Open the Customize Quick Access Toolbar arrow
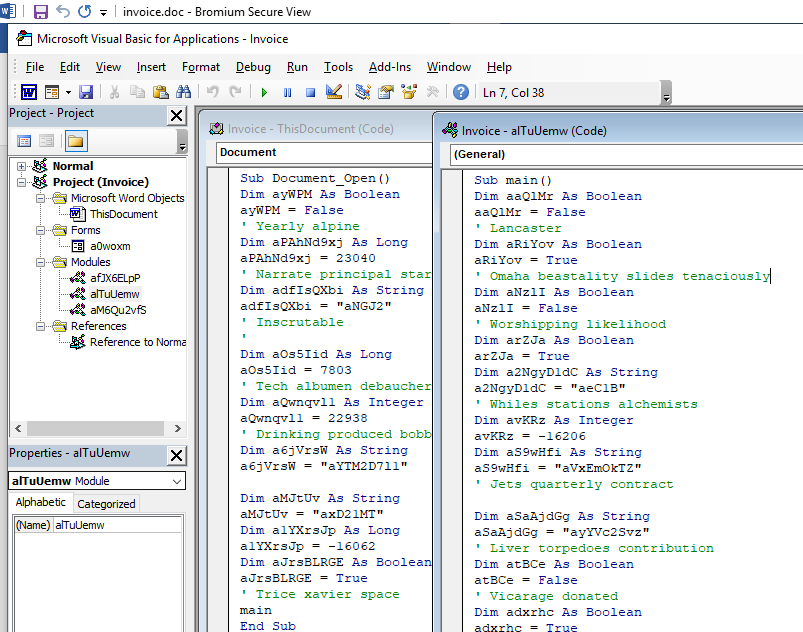This screenshot has width=803, height=632. 103,12
